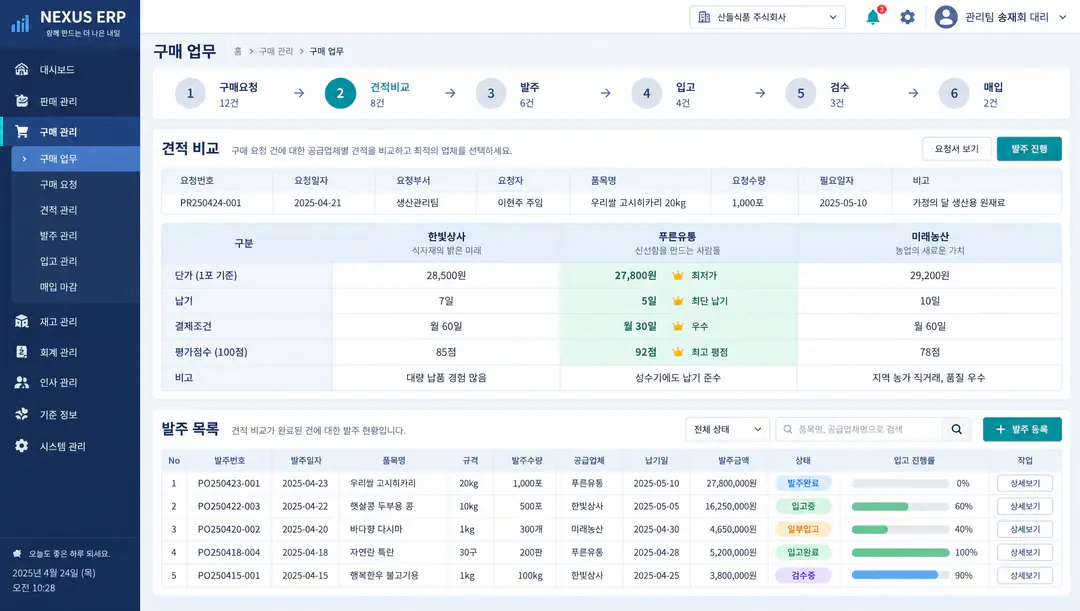
Task: Open 상세보기 for PO250418-004
Action: (1025, 552)
